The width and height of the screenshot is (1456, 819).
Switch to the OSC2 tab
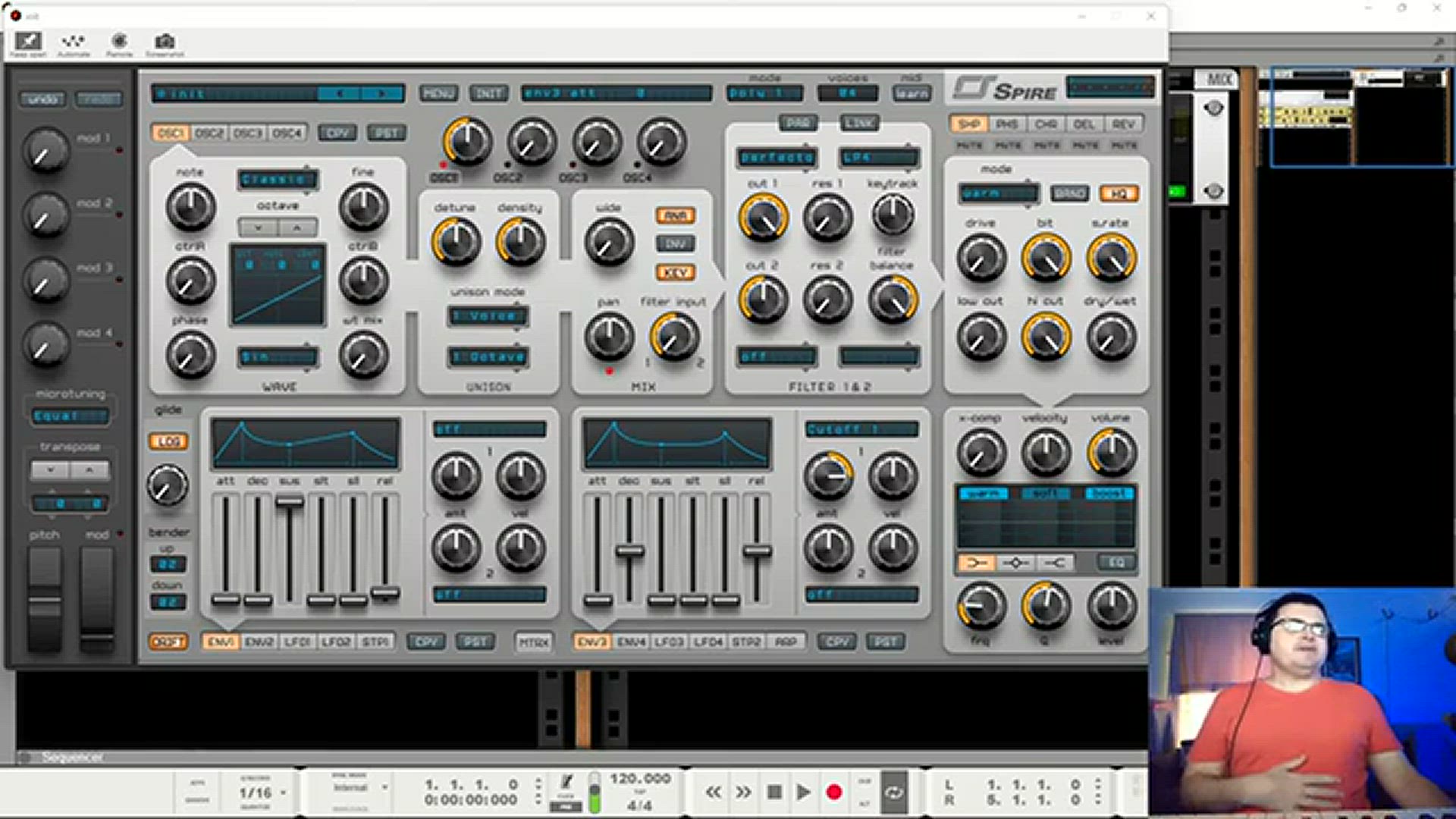click(x=209, y=133)
